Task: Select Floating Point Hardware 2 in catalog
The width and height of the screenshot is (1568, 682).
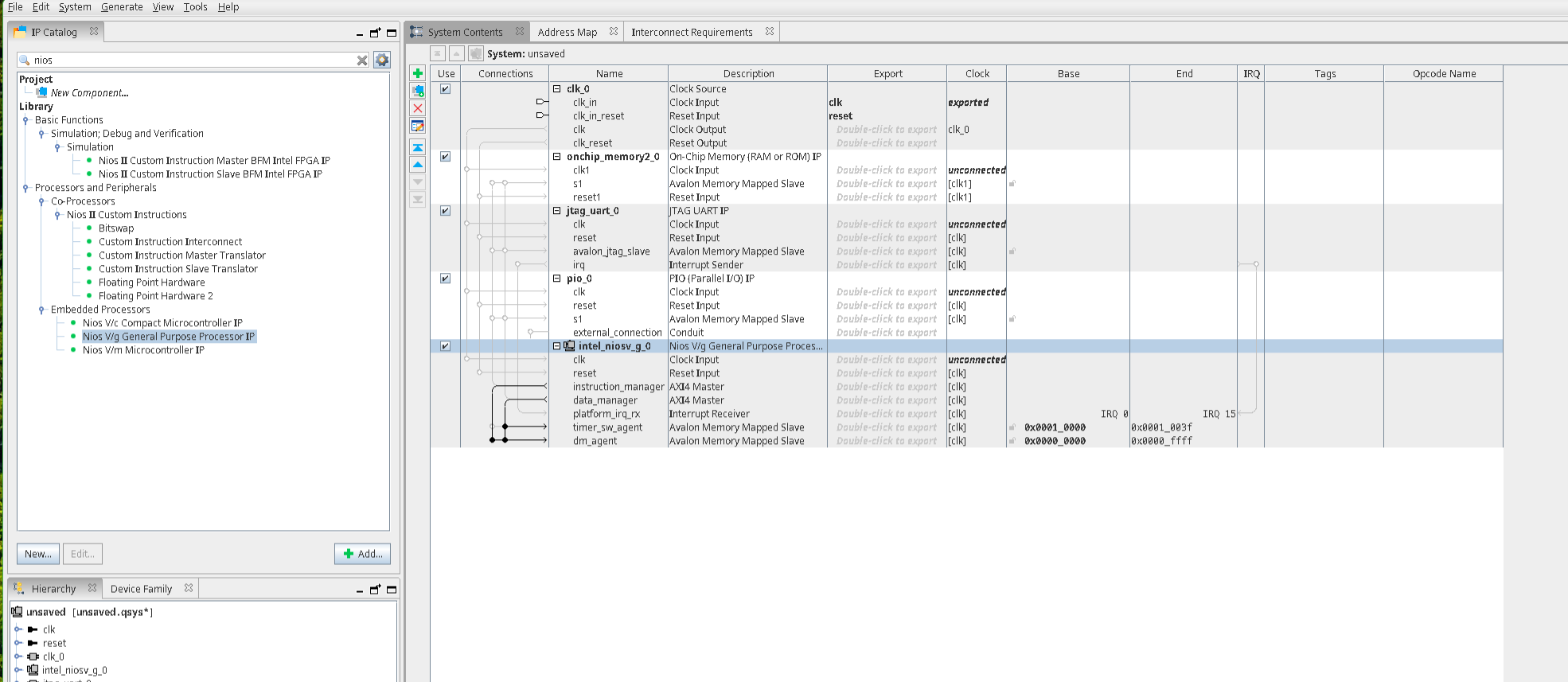Action: [156, 296]
